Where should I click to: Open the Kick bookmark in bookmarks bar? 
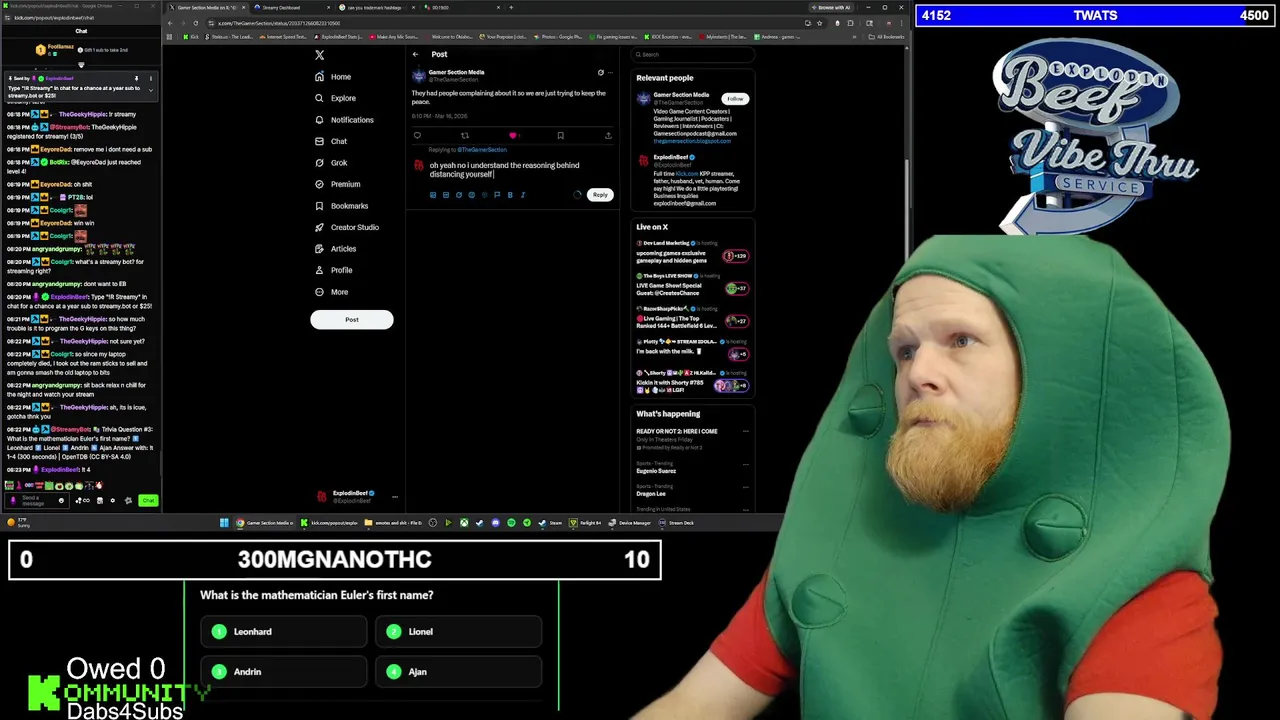click(x=191, y=37)
